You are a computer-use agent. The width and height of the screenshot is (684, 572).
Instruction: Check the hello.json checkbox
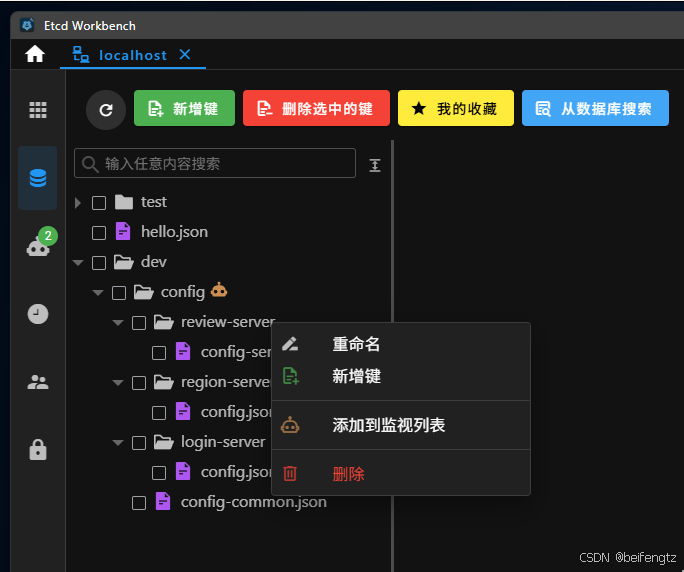click(x=99, y=233)
